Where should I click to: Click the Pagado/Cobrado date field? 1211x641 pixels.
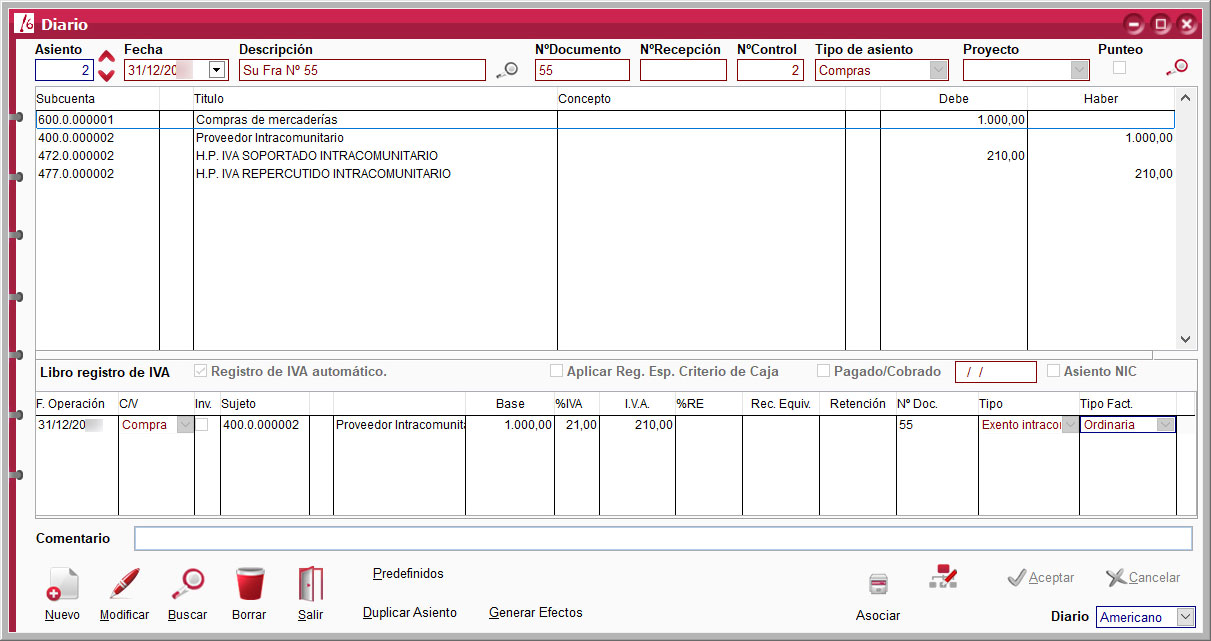pos(995,372)
